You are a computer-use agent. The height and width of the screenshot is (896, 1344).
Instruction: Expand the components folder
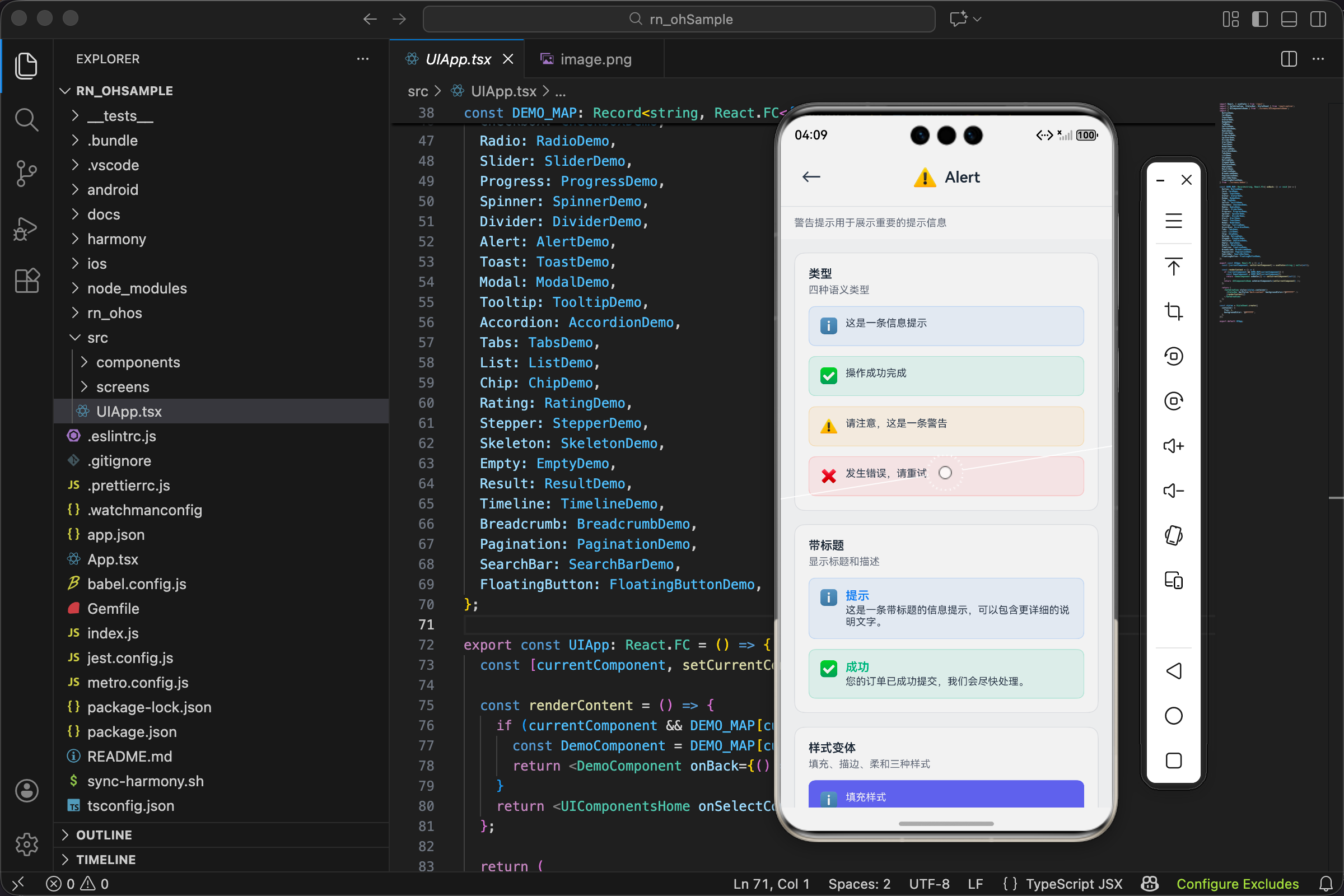[138, 362]
